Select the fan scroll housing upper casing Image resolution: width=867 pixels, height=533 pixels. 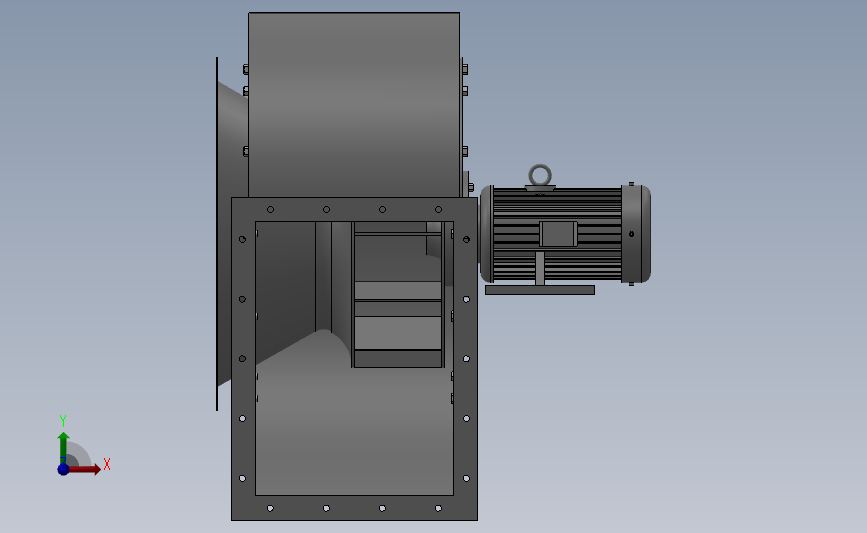[x=354, y=104]
